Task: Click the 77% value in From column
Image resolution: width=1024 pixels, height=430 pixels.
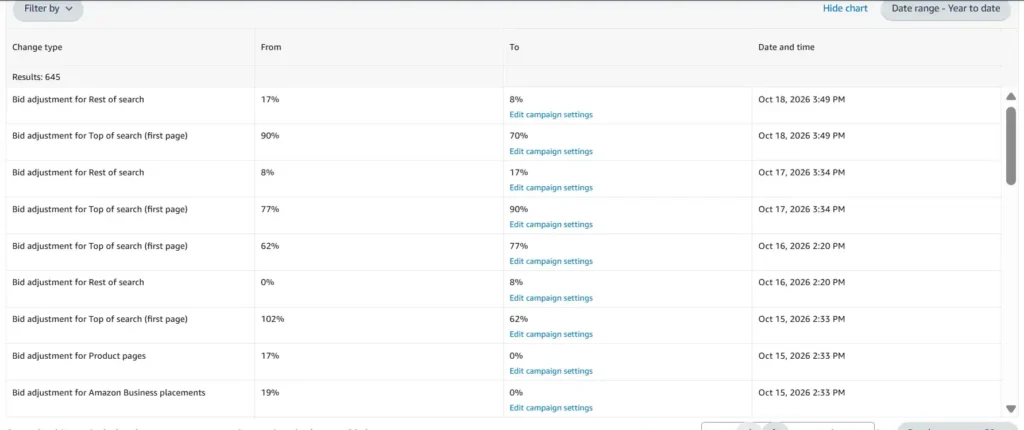Action: click(270, 209)
